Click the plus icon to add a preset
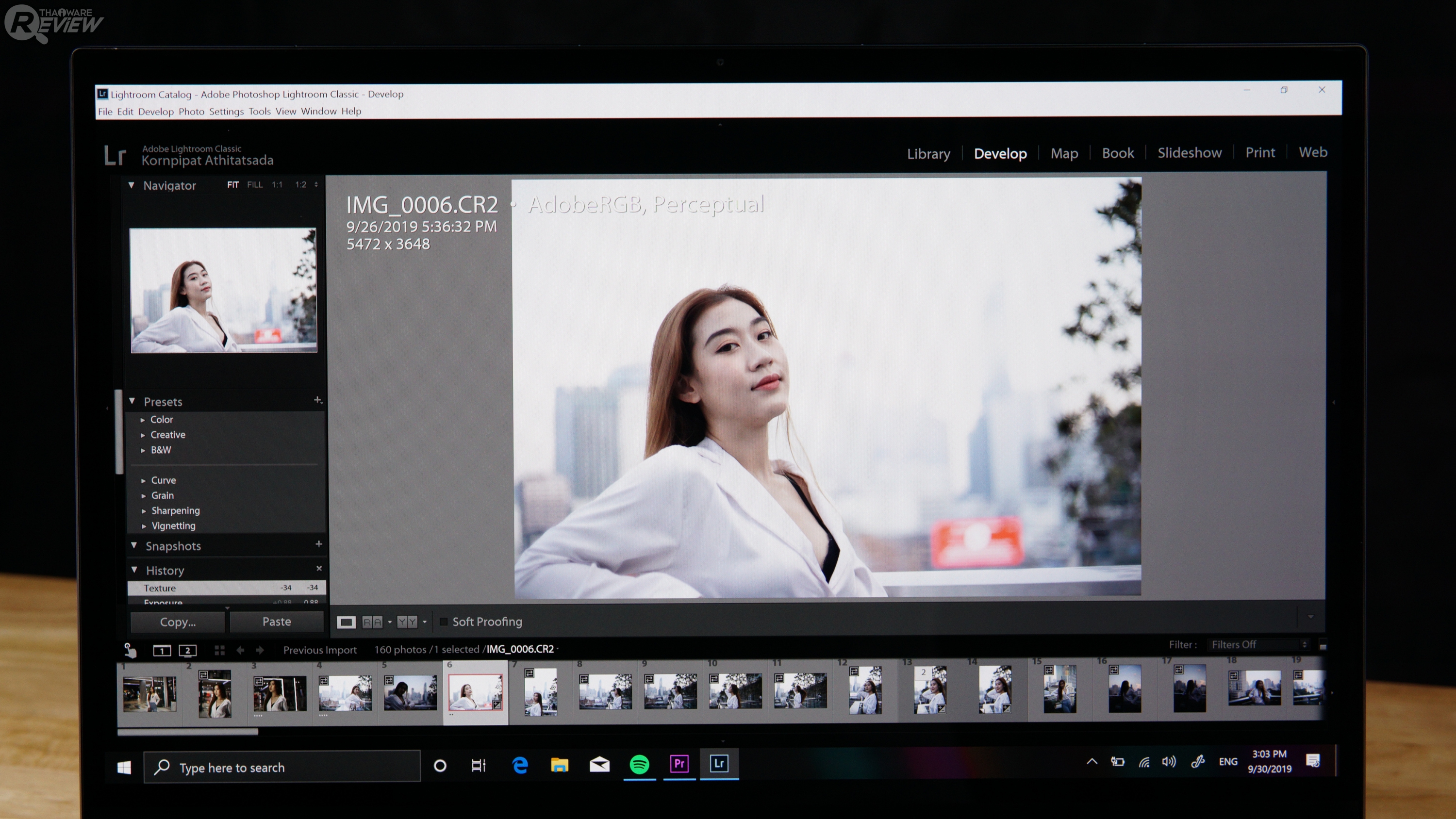The width and height of the screenshot is (1456, 819). [x=318, y=400]
